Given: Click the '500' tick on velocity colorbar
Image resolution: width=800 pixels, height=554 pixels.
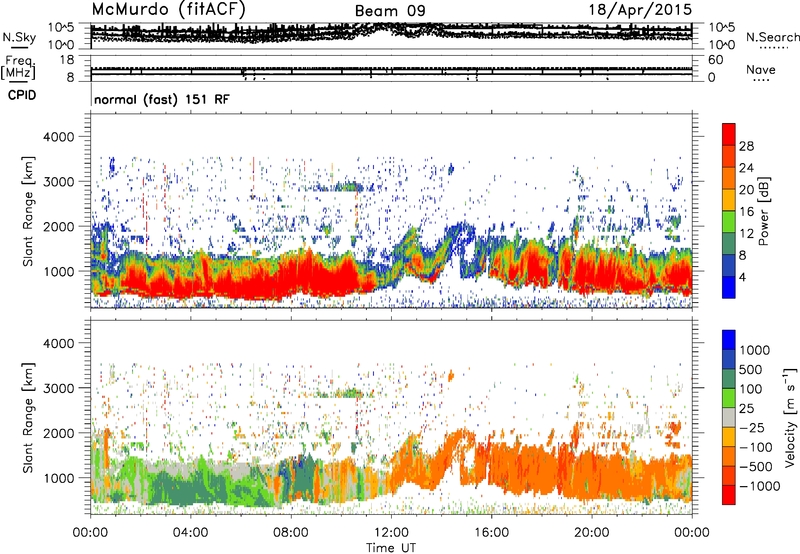Looking at the screenshot, I should coord(751,369).
